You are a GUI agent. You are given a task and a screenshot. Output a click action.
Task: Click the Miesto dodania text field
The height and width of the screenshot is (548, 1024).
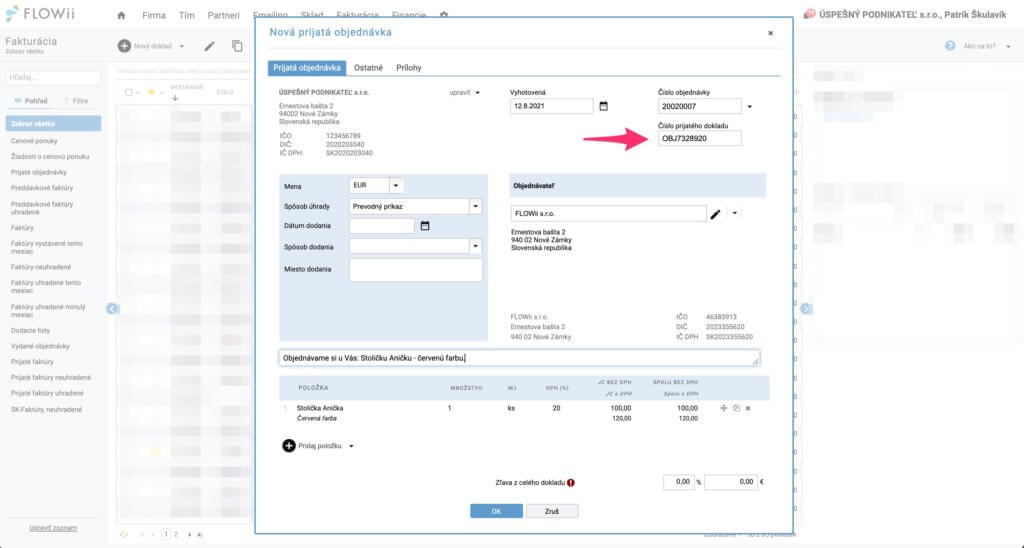tap(416, 270)
